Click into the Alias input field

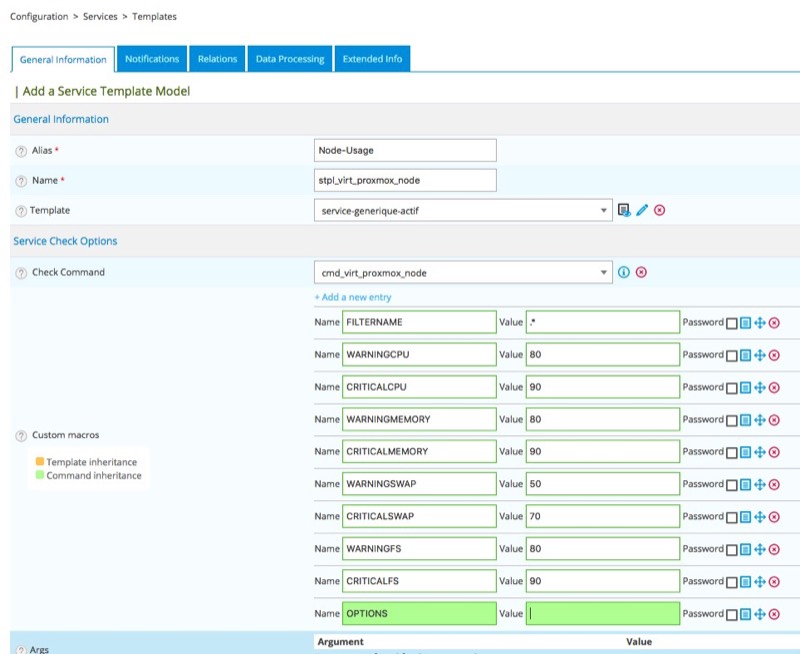pos(405,150)
